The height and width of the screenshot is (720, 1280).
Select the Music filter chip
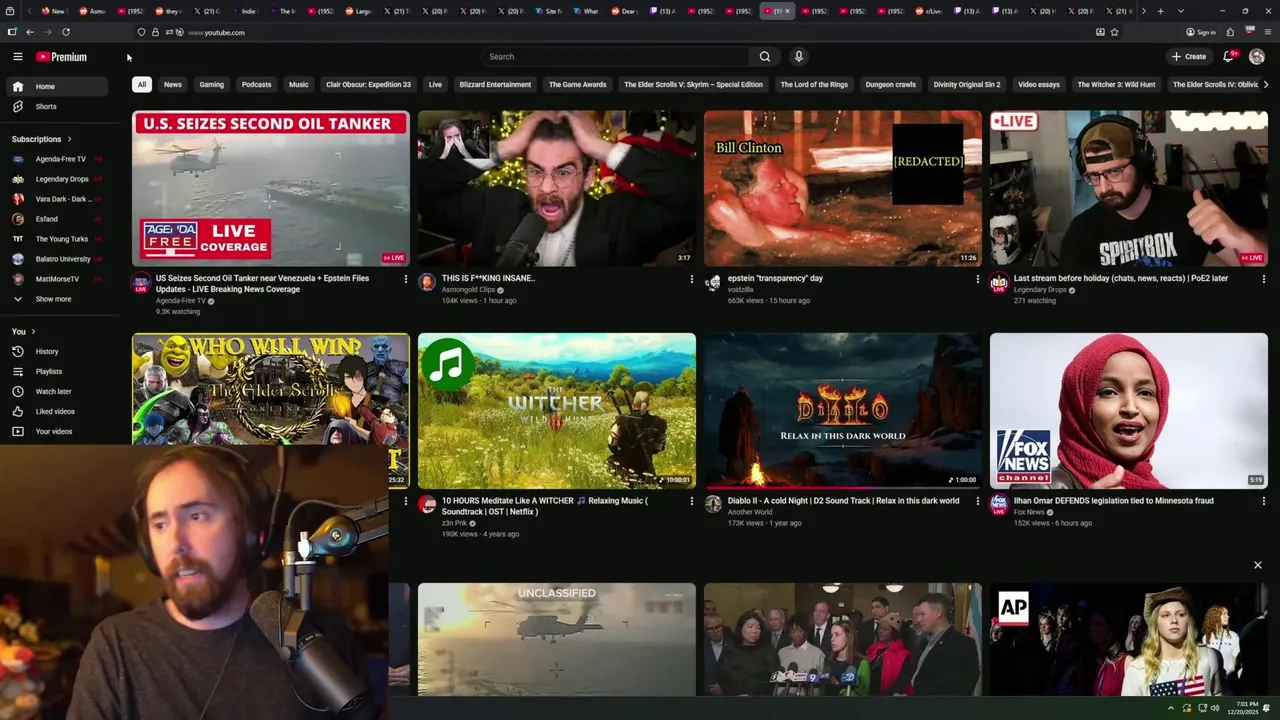coord(299,85)
